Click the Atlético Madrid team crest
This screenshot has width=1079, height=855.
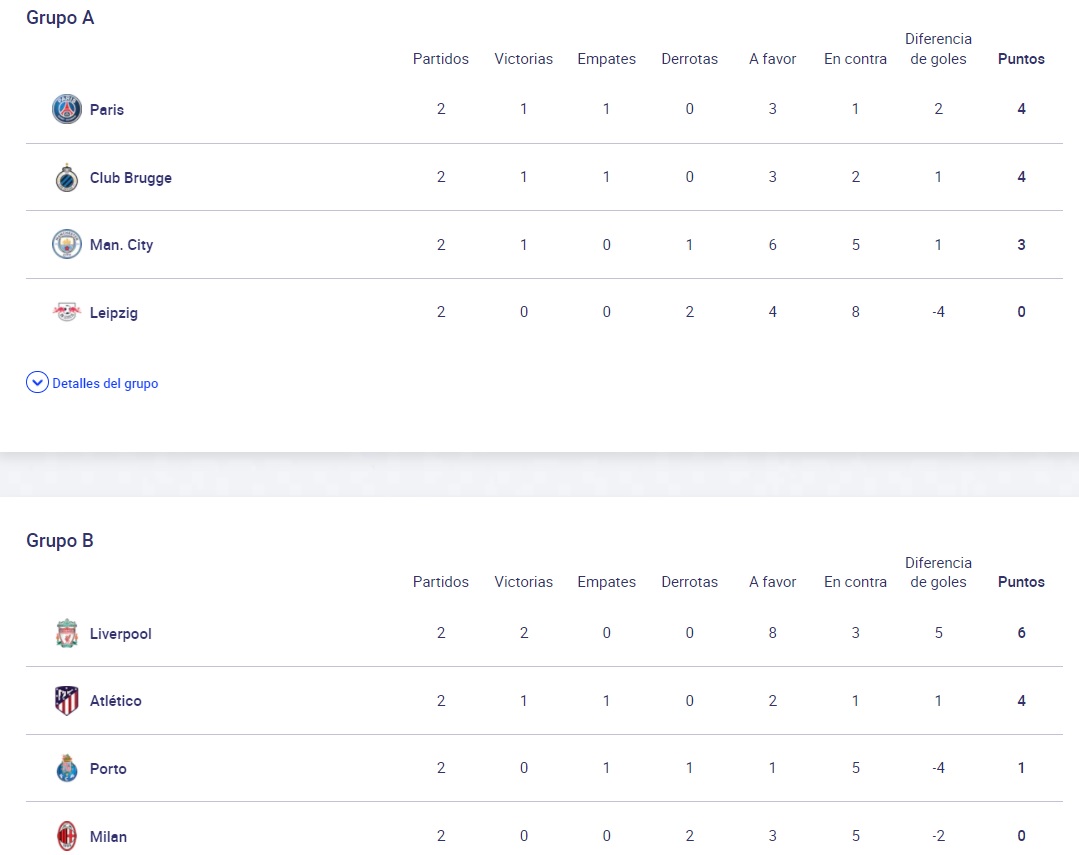coord(67,701)
